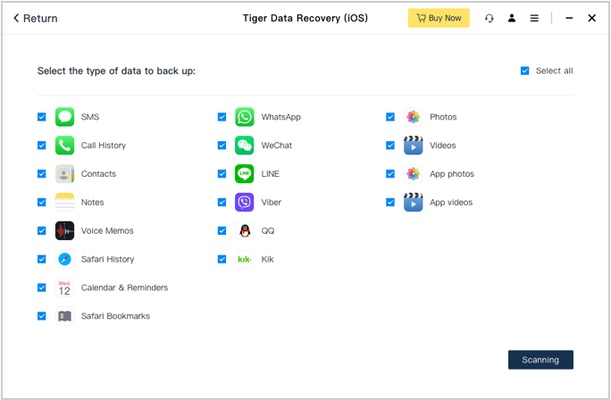Go back with the Return button
This screenshot has width=611, height=400.
(35, 18)
